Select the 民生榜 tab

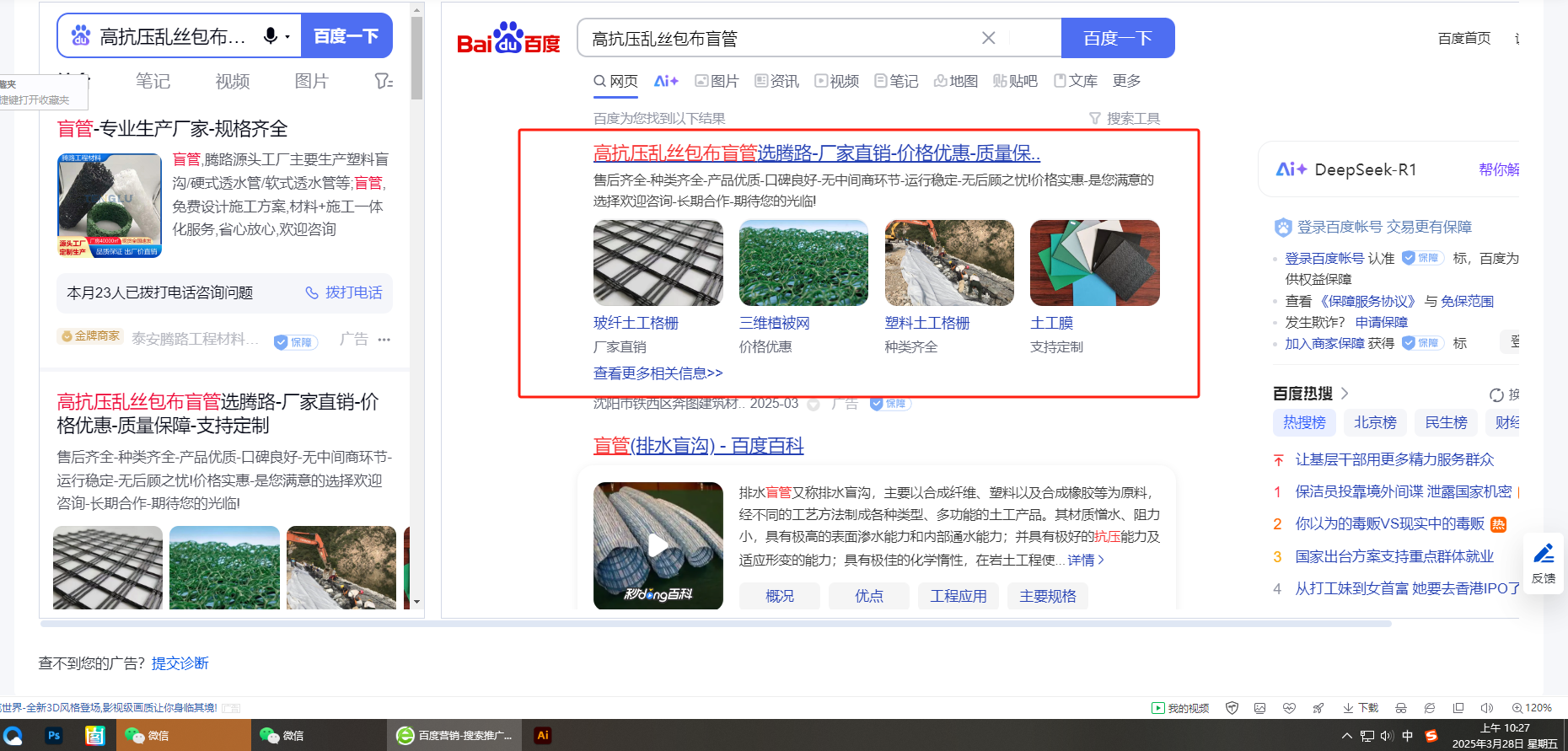(x=1446, y=422)
